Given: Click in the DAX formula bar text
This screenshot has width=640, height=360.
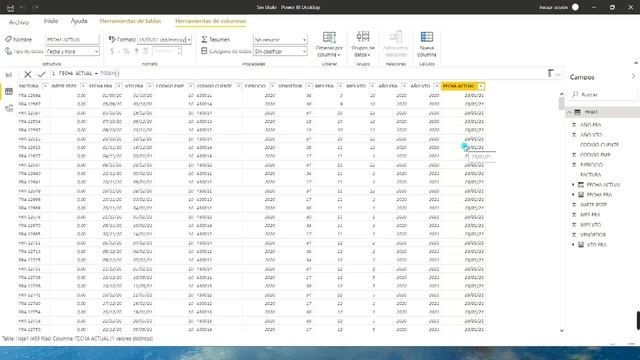Looking at the screenshot, I should pyautogui.click(x=89, y=73).
